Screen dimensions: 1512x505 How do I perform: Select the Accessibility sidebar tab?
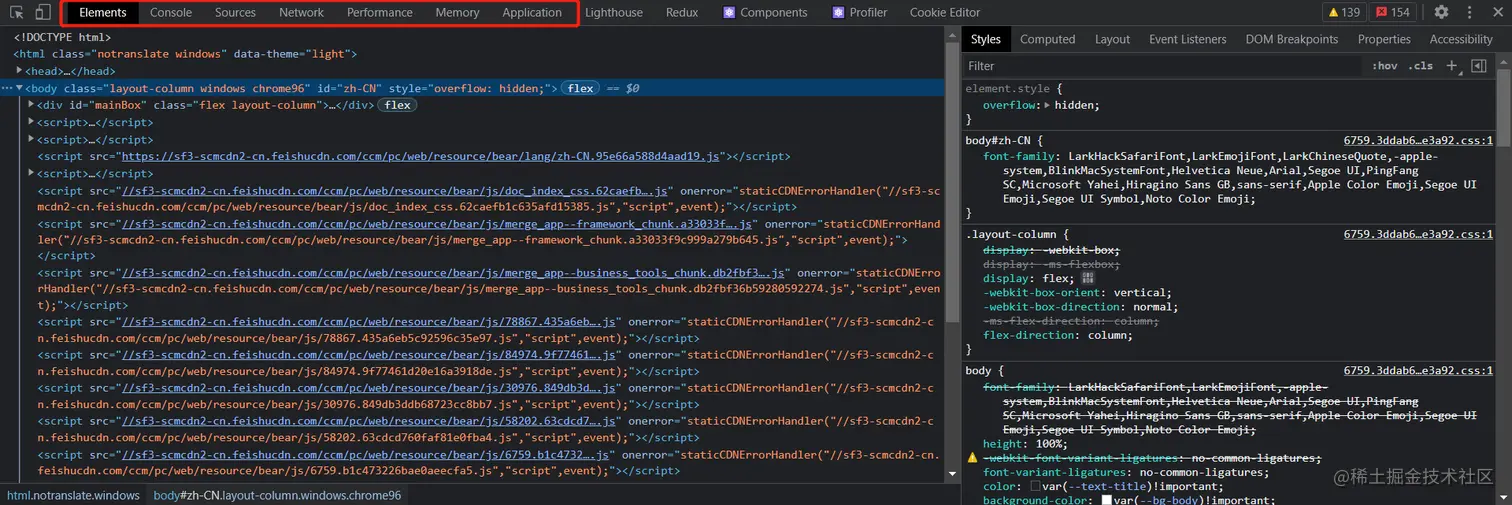(x=1461, y=39)
